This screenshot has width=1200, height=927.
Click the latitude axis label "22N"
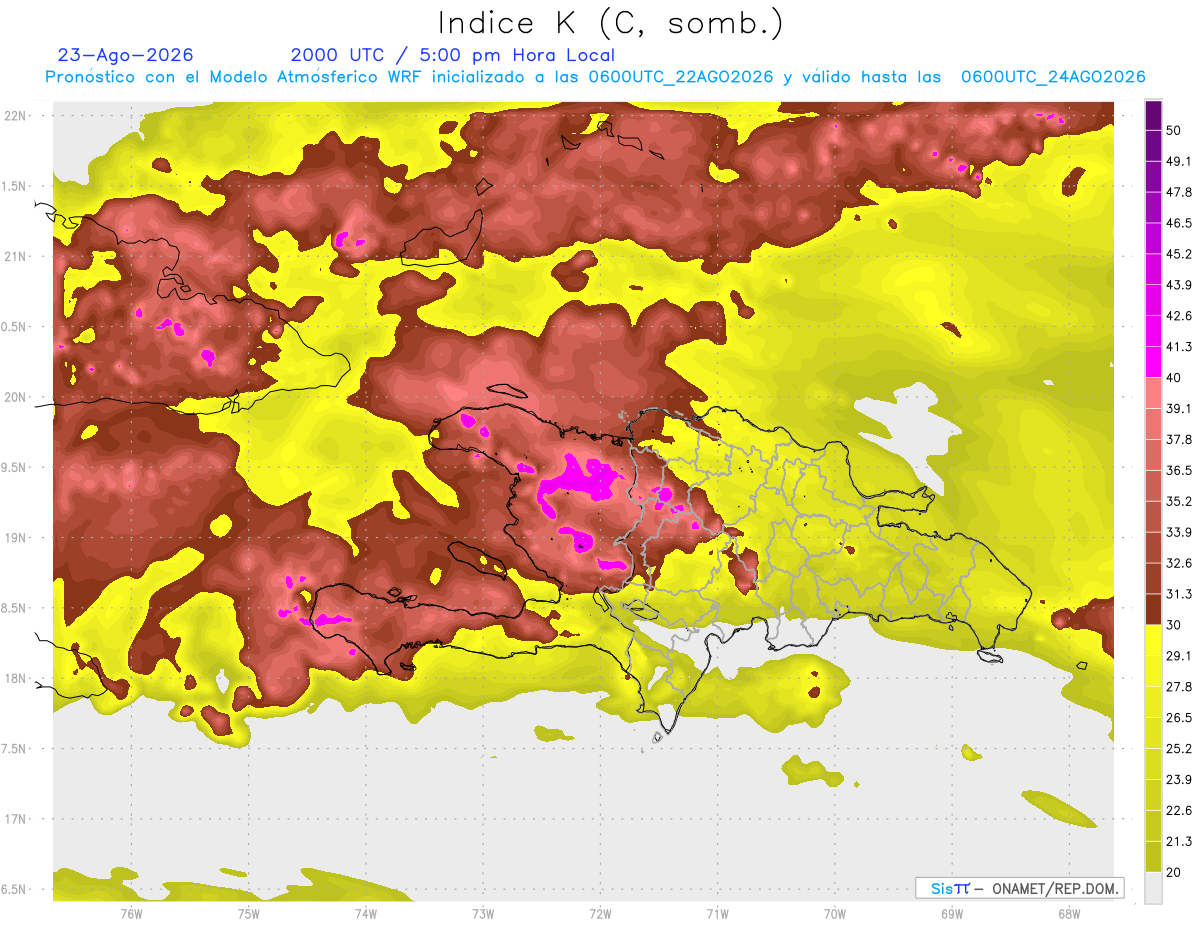tap(15, 116)
